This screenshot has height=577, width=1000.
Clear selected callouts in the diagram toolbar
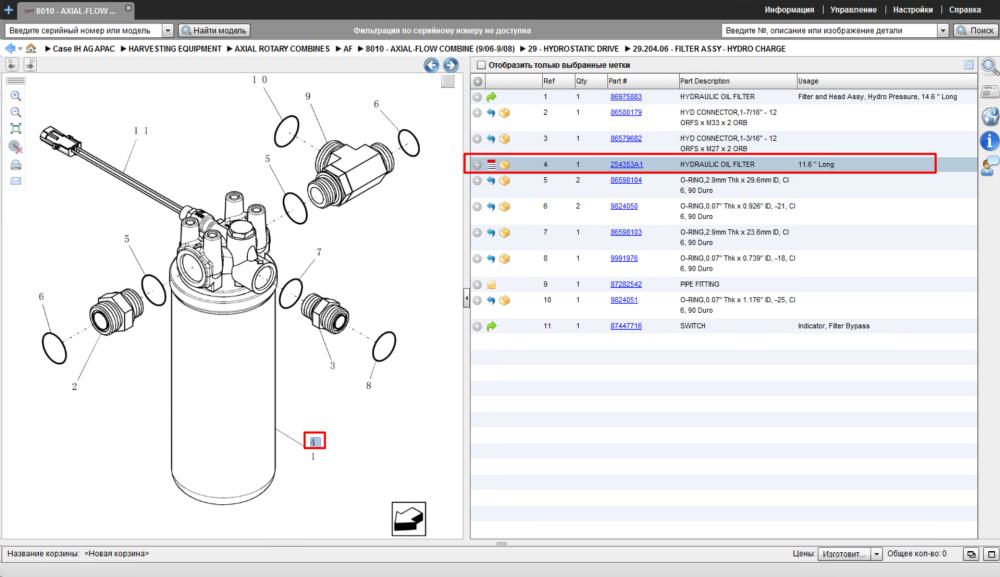pyautogui.click(x=15, y=147)
